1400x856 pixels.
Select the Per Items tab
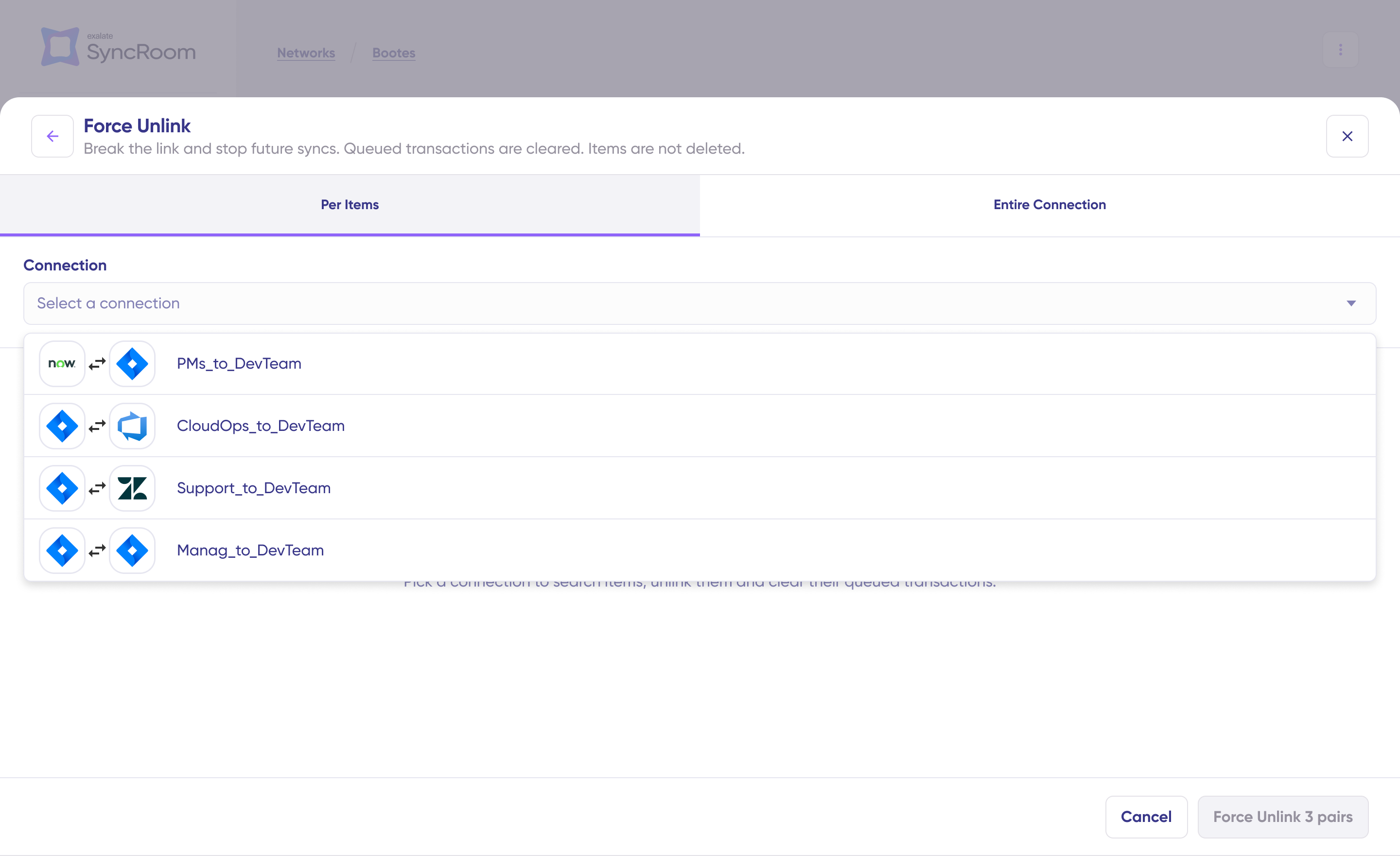point(350,205)
